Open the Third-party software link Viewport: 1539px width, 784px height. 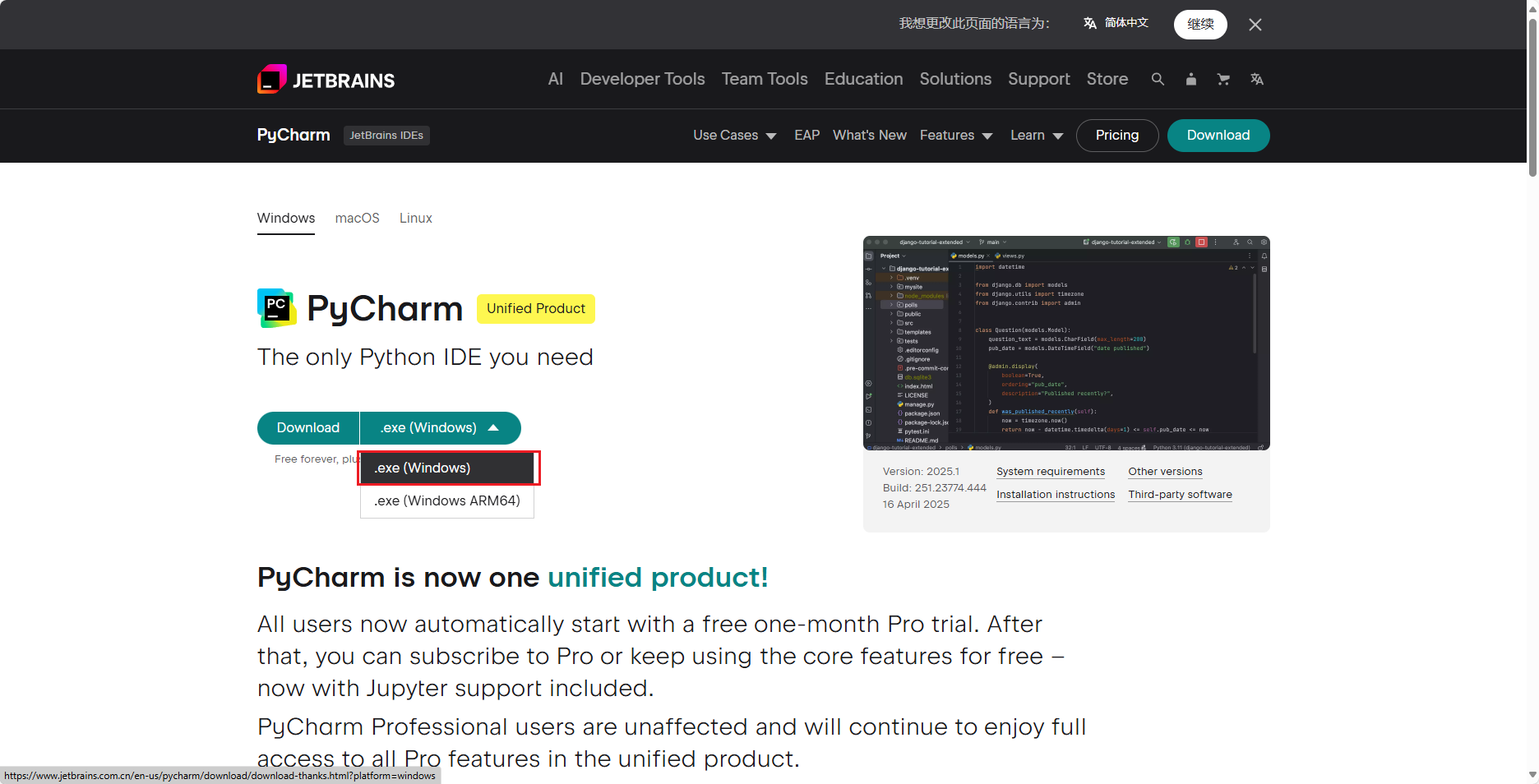point(1180,495)
